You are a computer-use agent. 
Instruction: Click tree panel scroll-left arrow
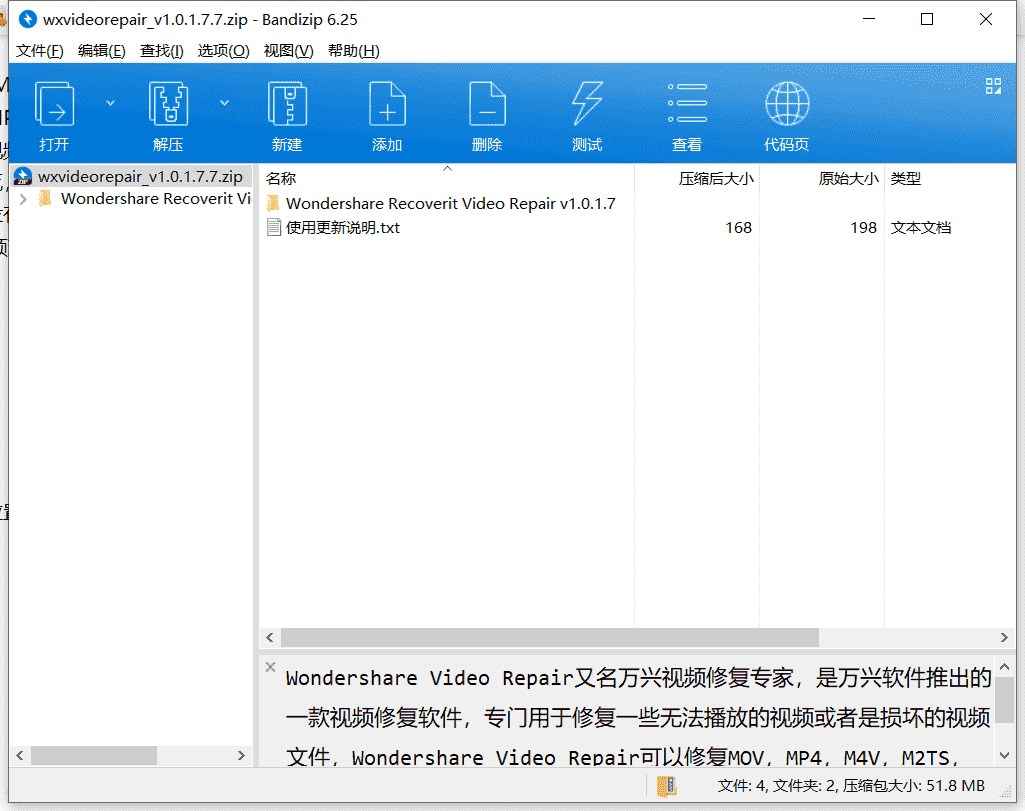(x=20, y=755)
